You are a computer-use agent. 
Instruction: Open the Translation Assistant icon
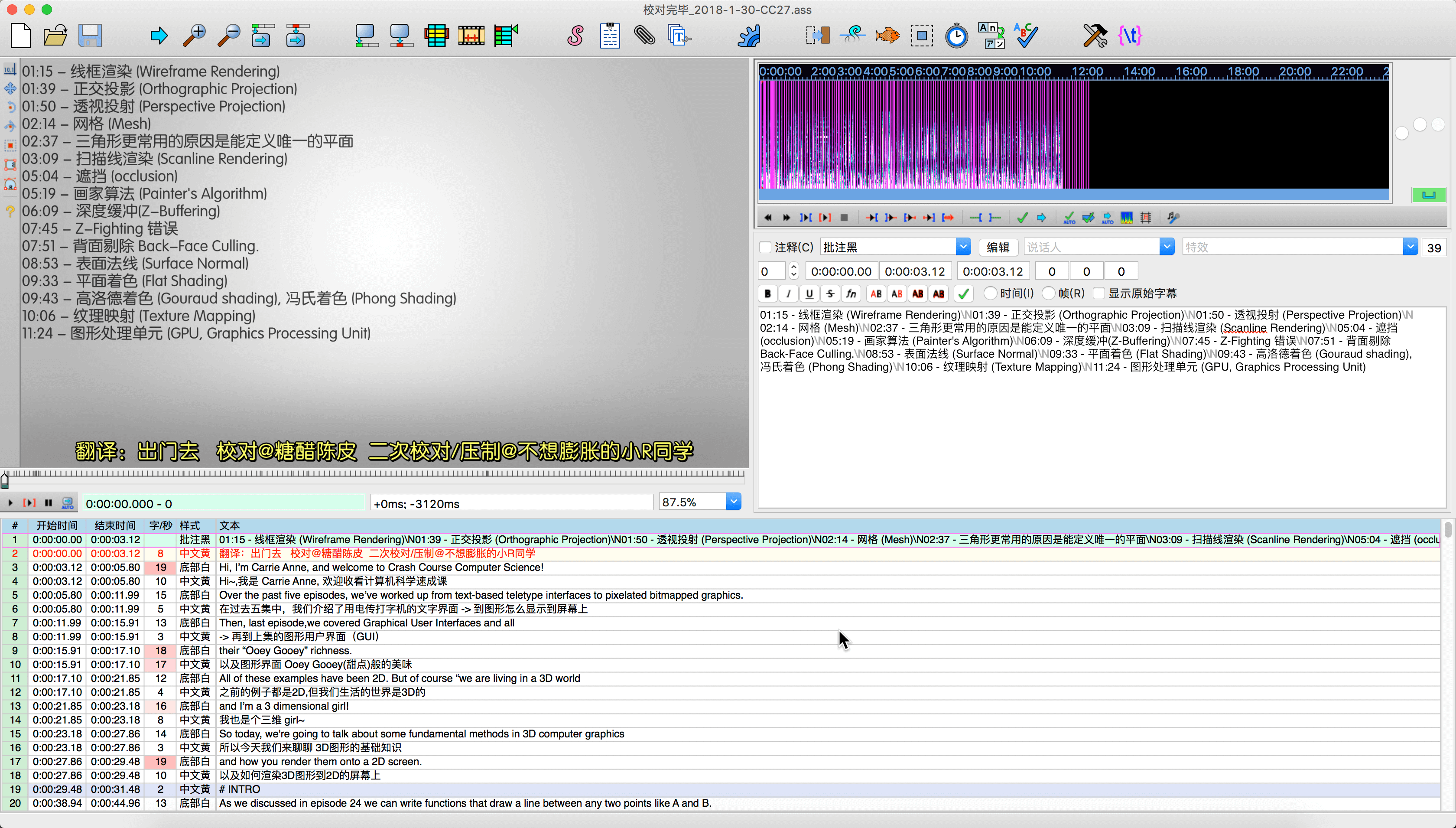(x=991, y=36)
